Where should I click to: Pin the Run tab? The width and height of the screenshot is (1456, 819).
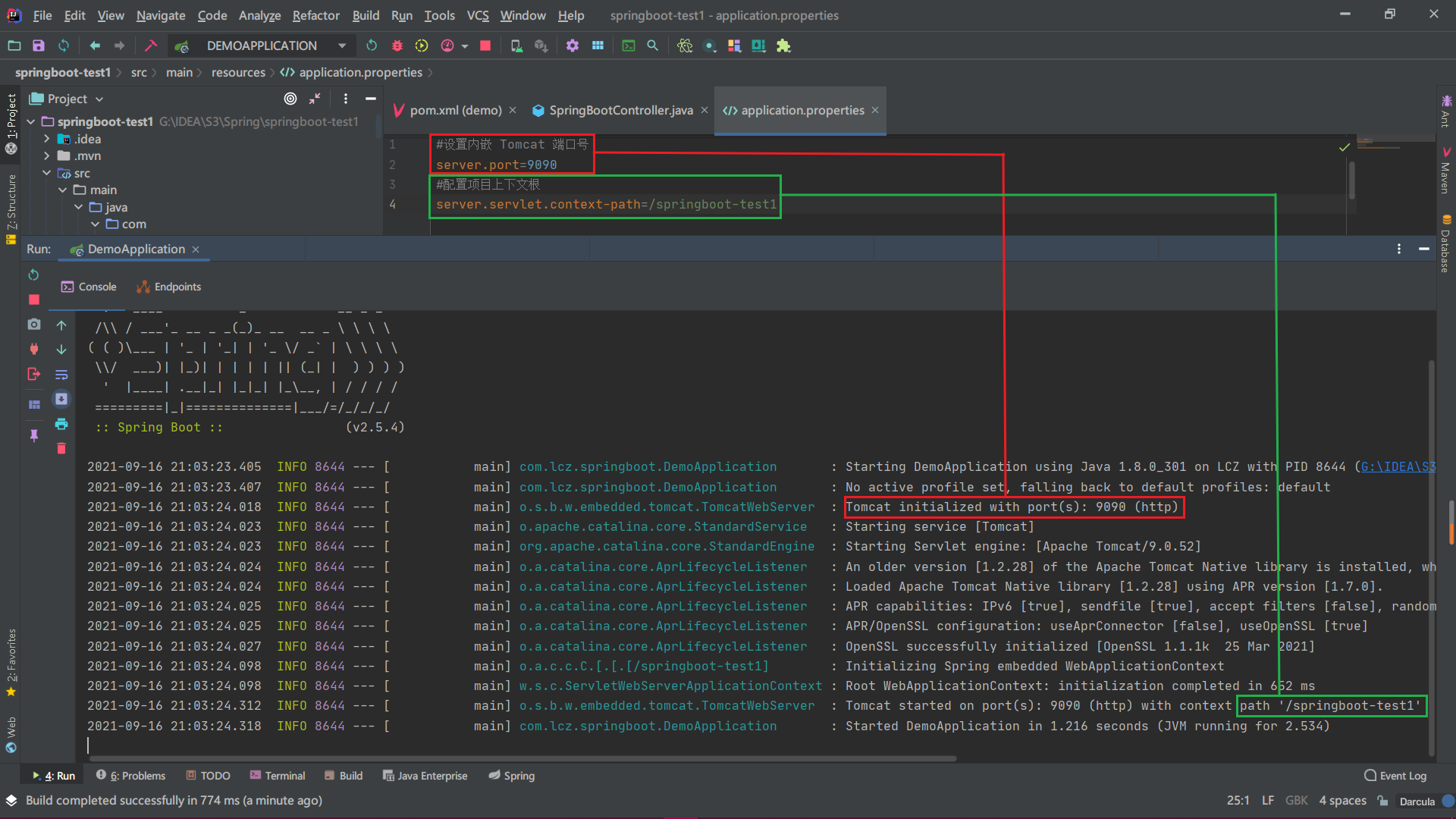[x=34, y=435]
